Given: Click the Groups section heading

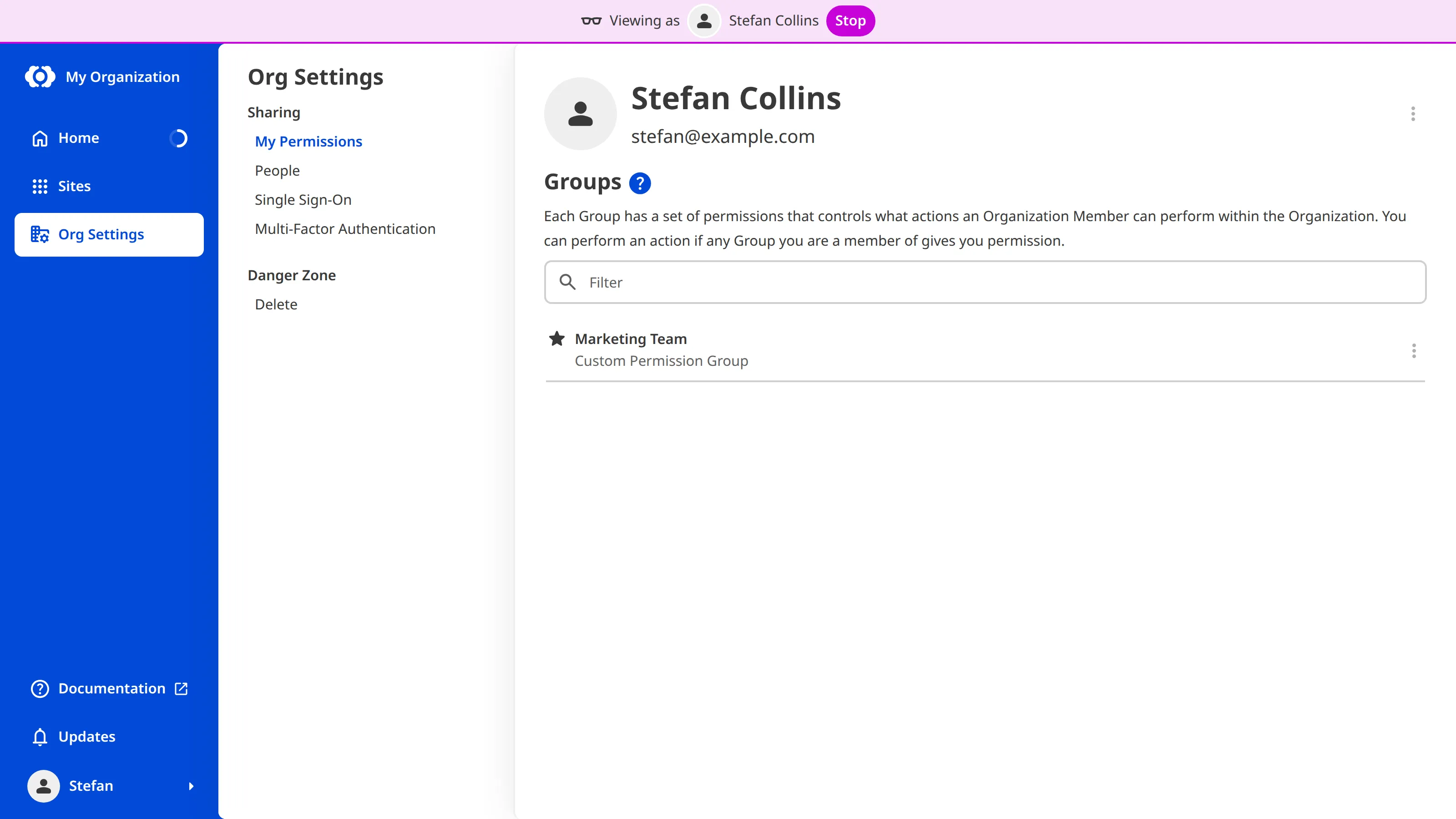Looking at the screenshot, I should 582,182.
